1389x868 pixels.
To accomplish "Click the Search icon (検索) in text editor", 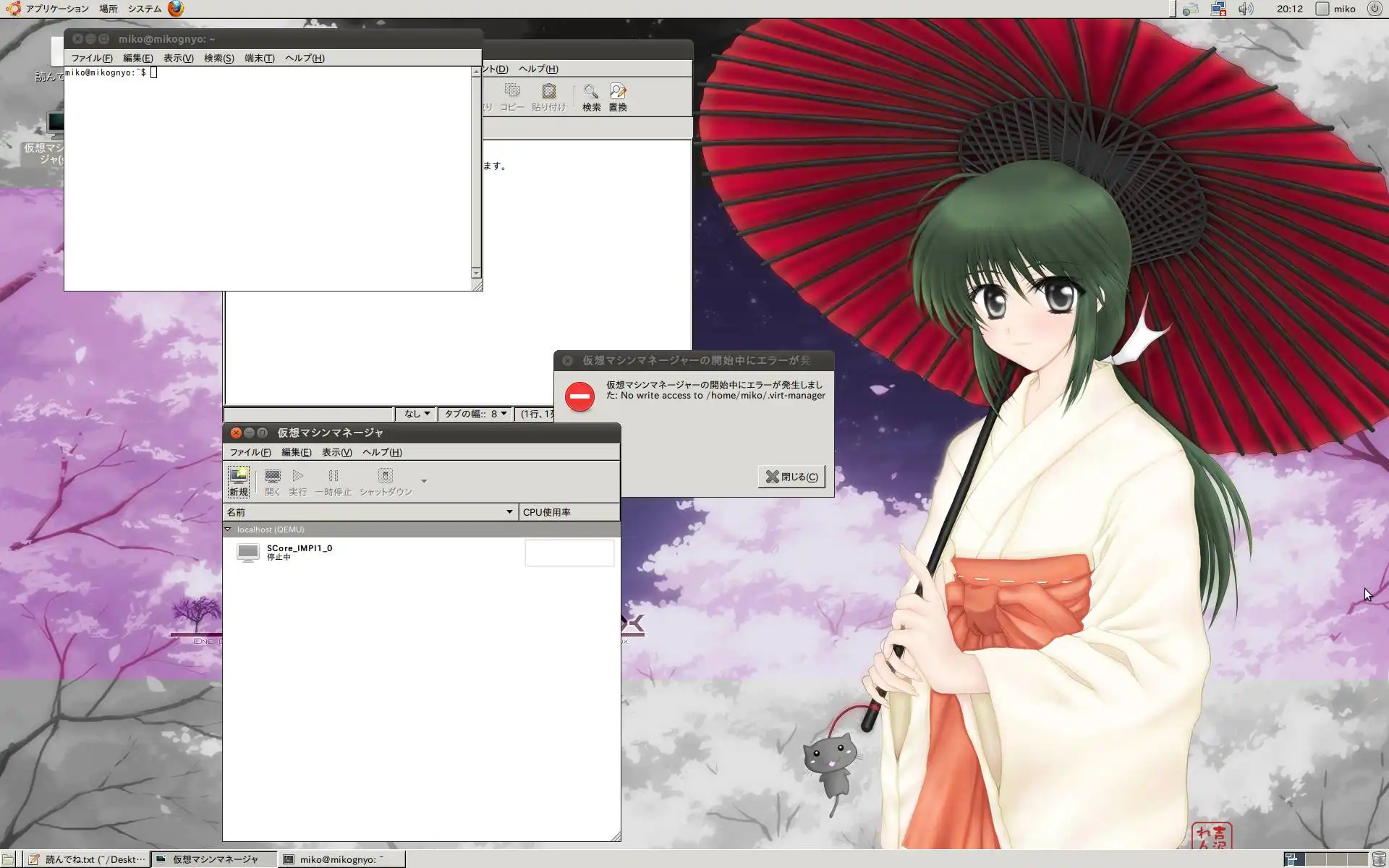I will tap(591, 97).
